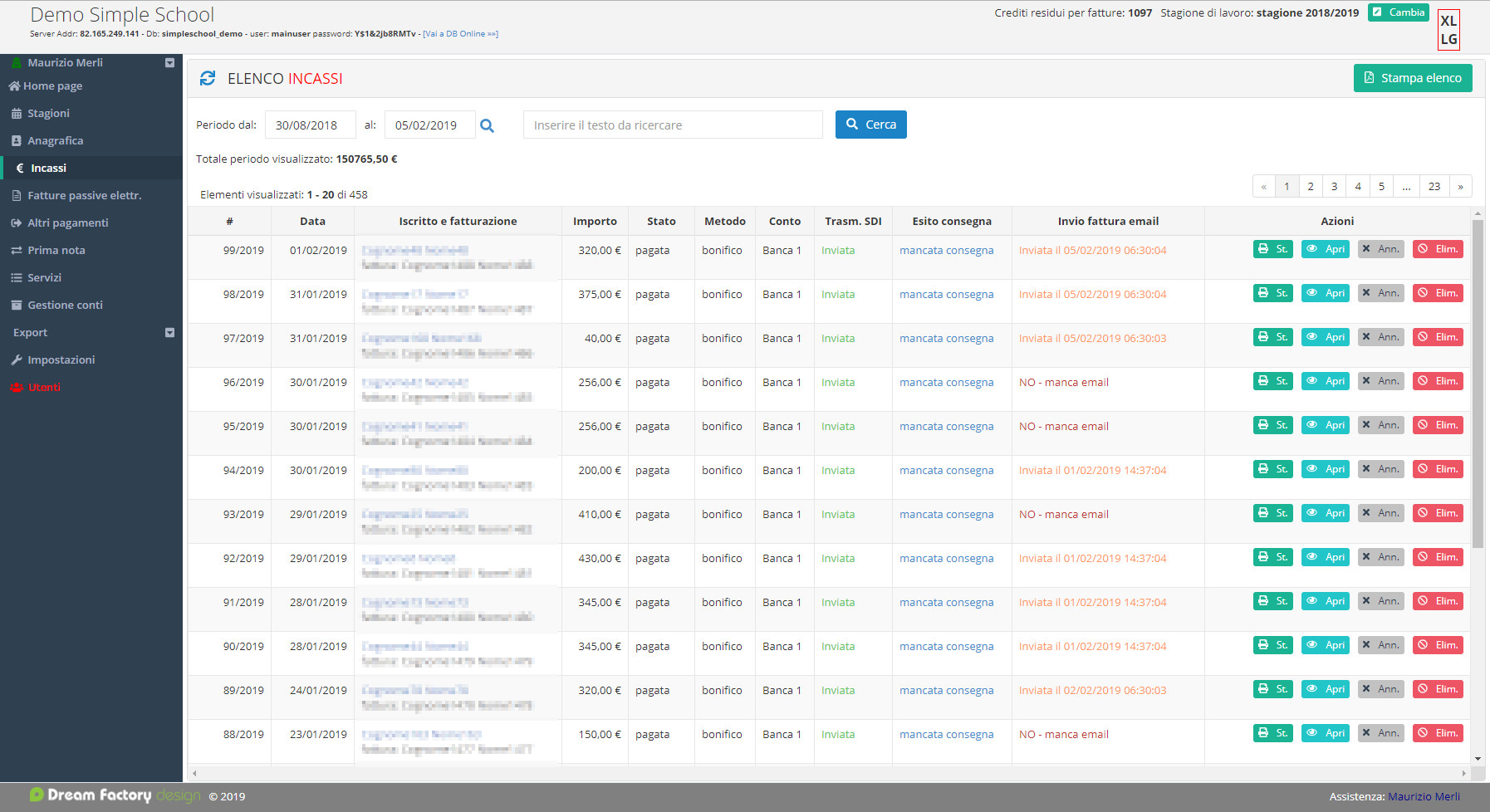Follow the Vai a DB Online link
Viewport: 1490px width, 812px height.
(x=460, y=34)
